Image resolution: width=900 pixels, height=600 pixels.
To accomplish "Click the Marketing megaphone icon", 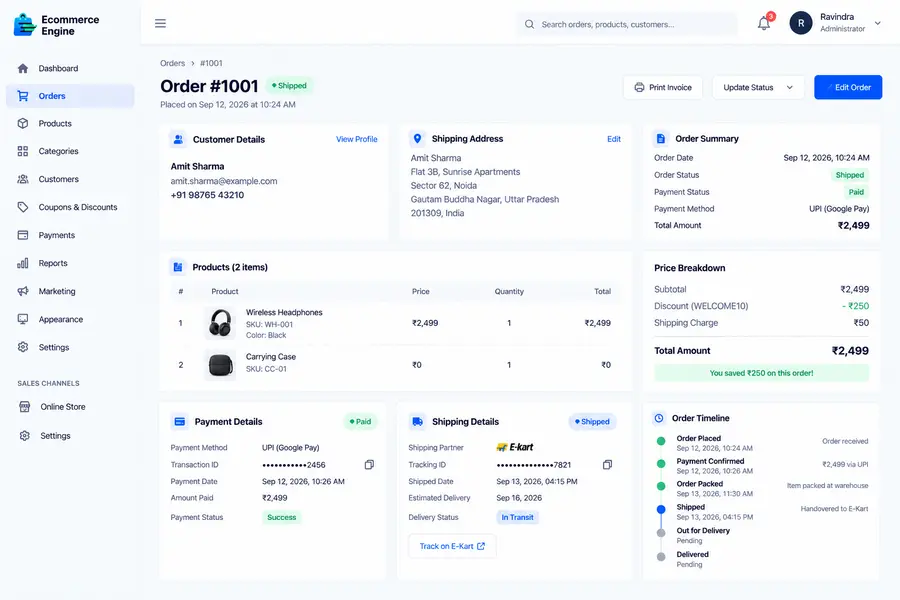I will click(23, 291).
